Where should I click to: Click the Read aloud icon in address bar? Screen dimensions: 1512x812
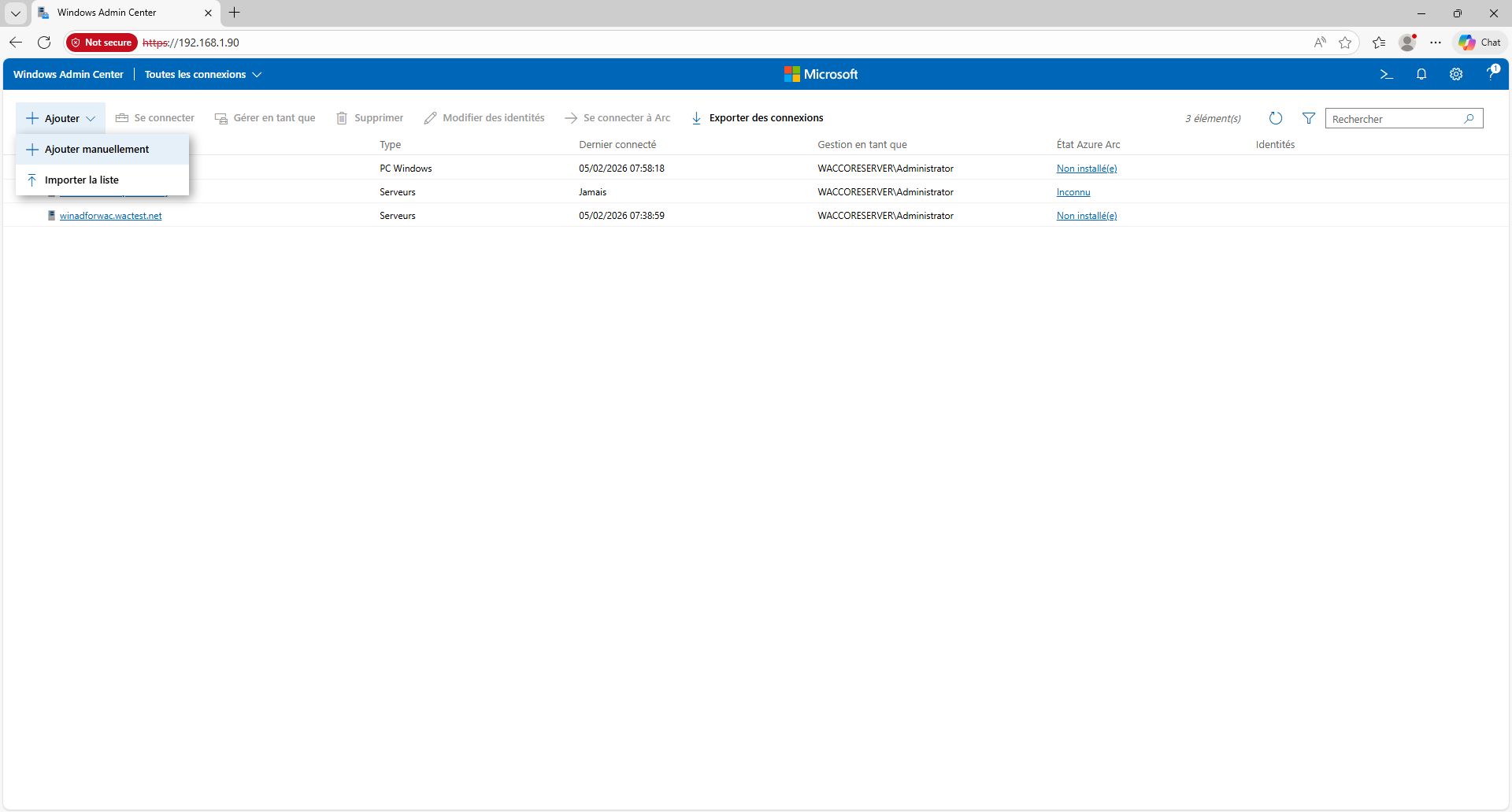click(1320, 43)
